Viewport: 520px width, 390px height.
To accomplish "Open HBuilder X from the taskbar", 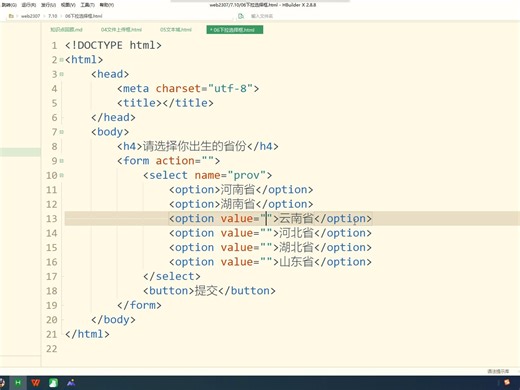I will (x=18, y=383).
